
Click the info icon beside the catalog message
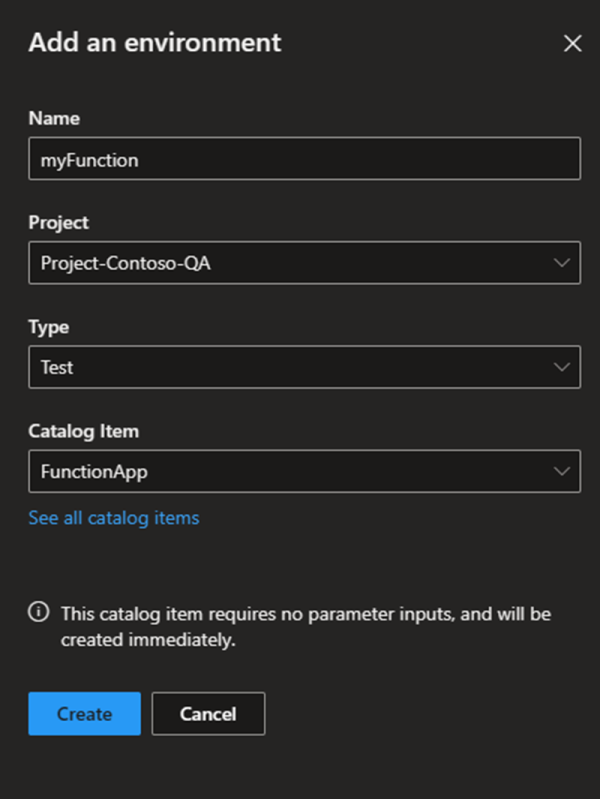(x=38, y=612)
